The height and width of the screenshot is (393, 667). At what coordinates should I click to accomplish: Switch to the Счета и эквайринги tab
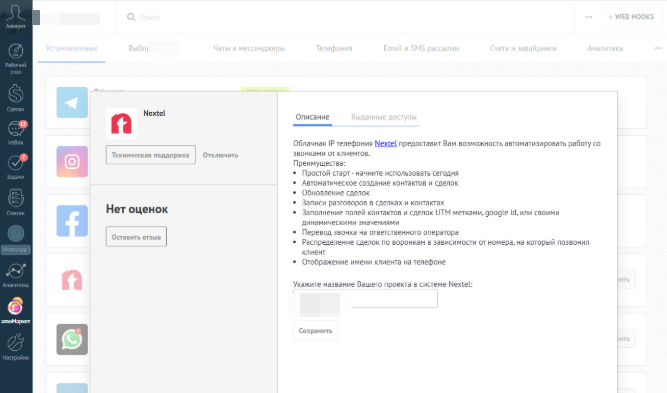click(523, 48)
